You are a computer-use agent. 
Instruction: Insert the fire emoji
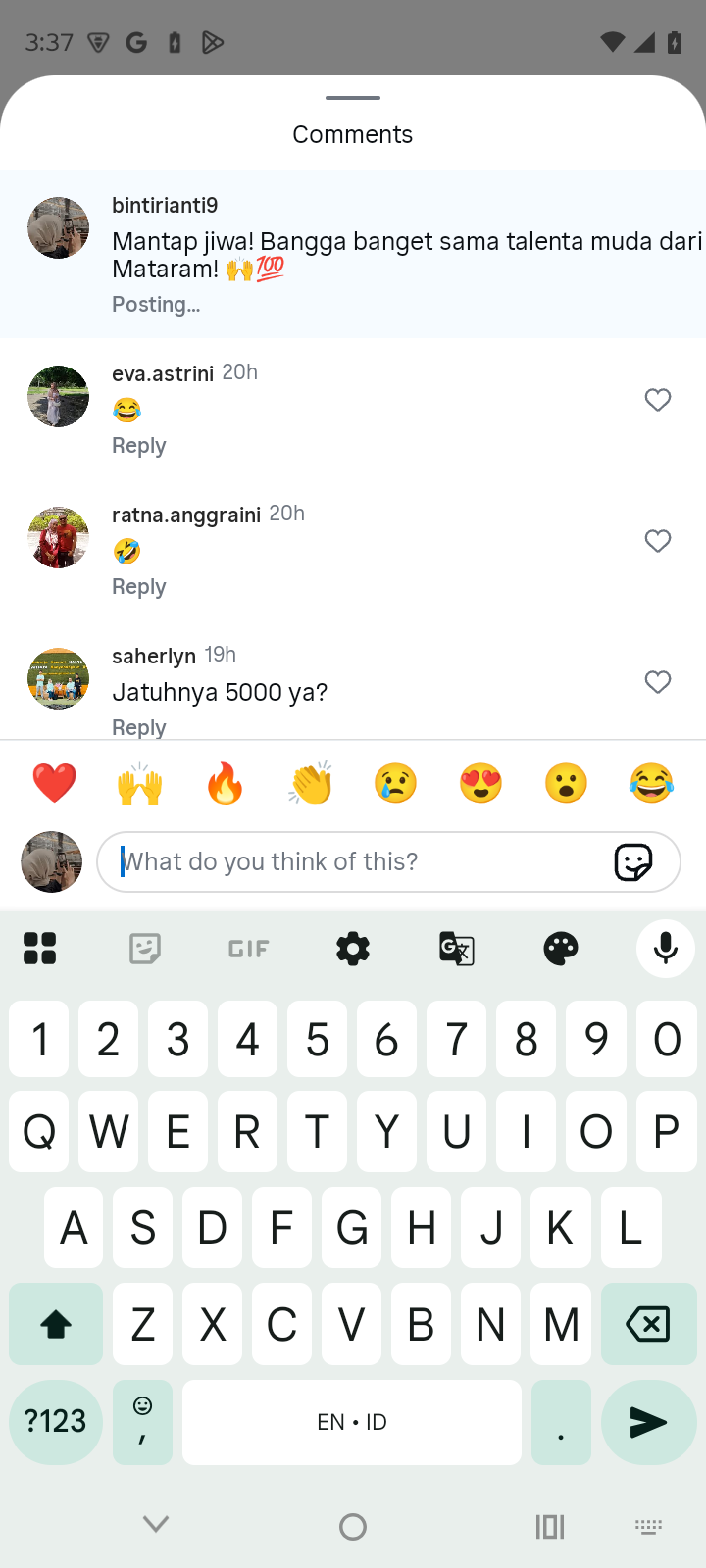[226, 784]
